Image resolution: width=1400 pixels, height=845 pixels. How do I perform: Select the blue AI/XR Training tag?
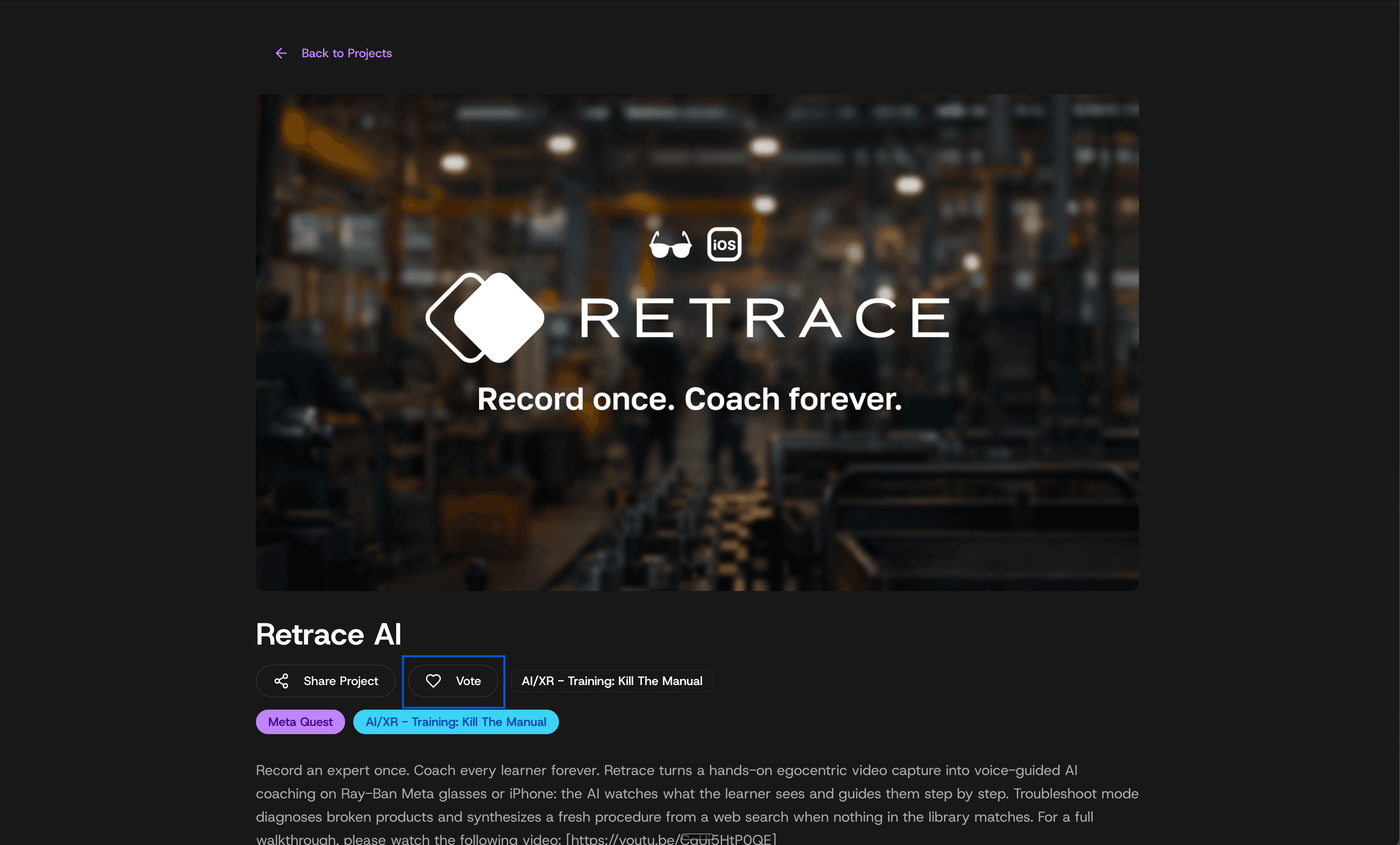455,722
